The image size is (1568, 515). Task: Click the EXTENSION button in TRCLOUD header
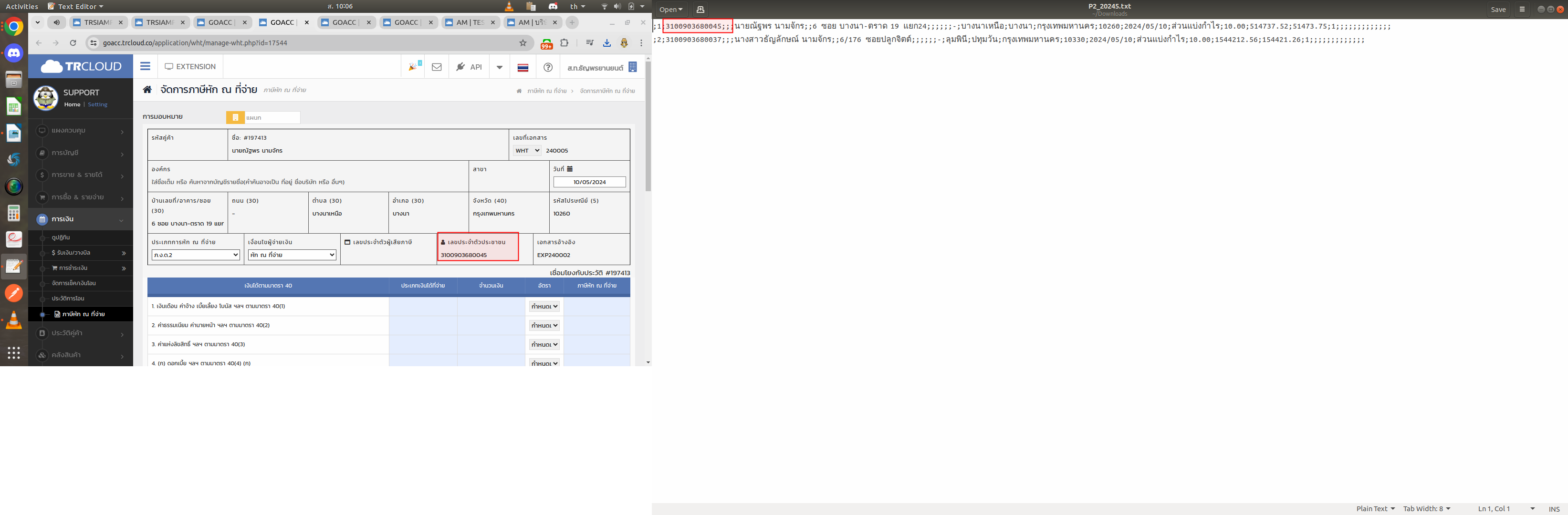coord(190,66)
